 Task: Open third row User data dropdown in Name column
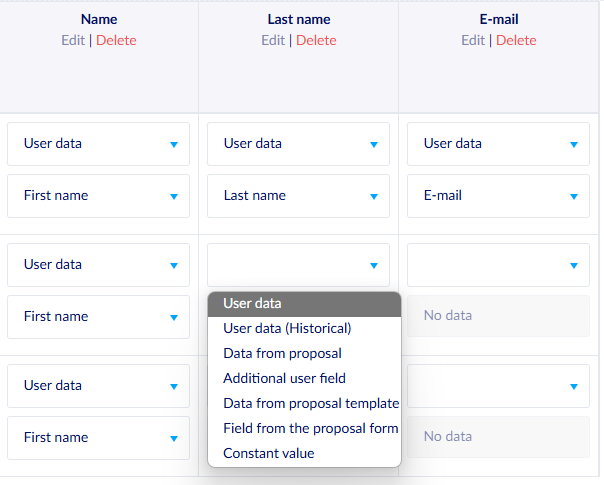click(x=98, y=386)
